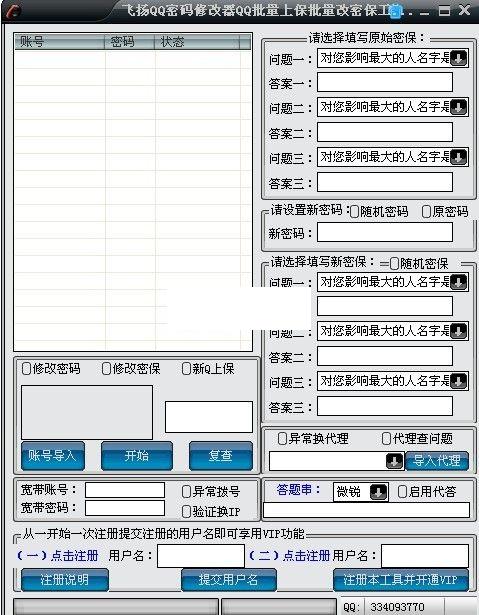Focus the 宽带密码 input field
The width and height of the screenshot is (479, 615).
click(x=125, y=508)
